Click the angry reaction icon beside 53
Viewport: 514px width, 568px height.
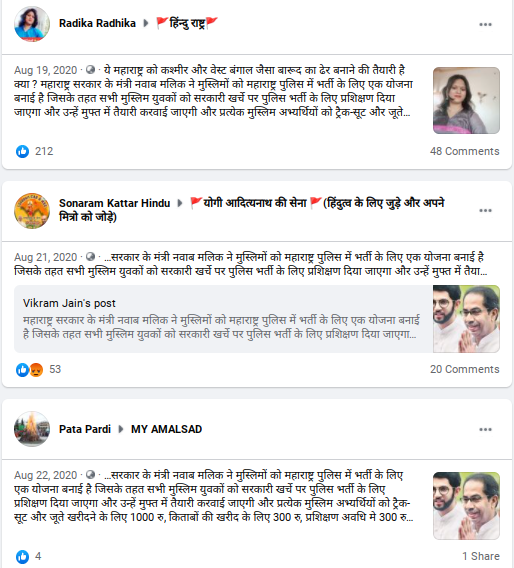(36, 370)
